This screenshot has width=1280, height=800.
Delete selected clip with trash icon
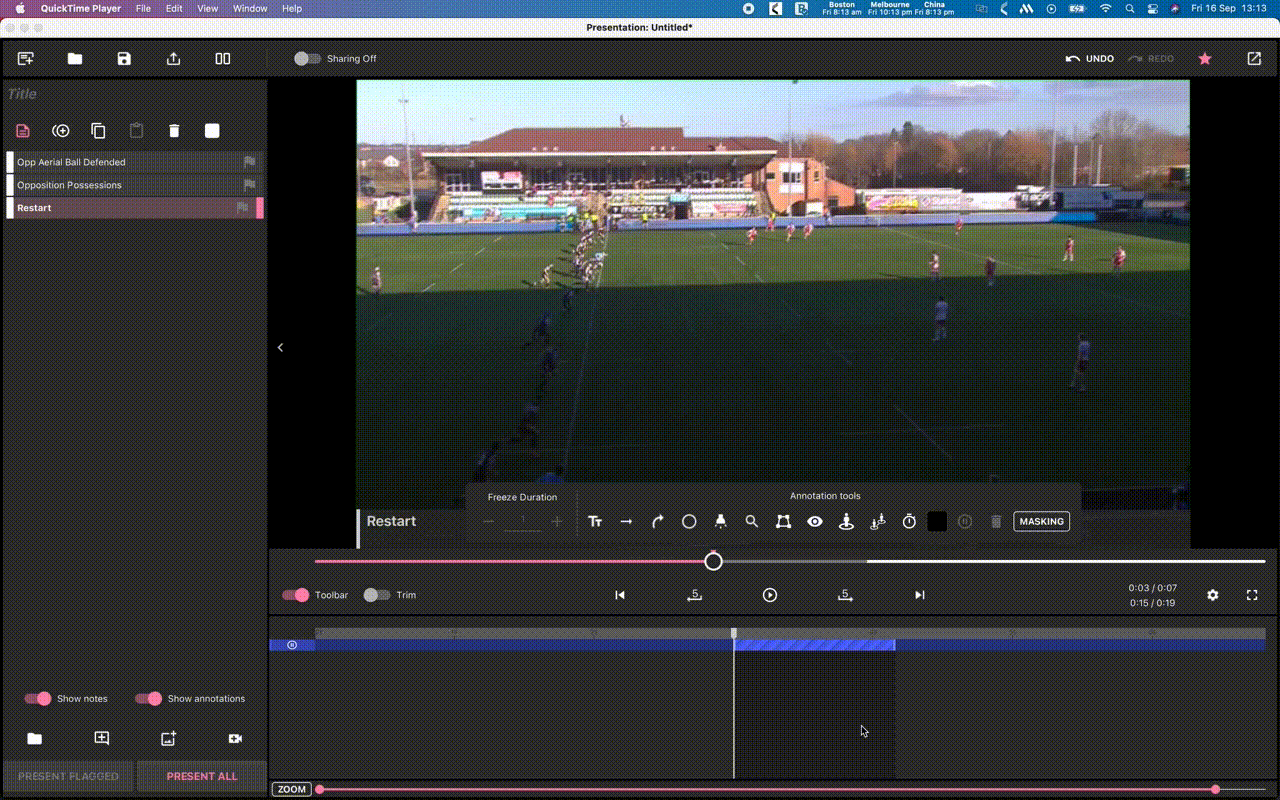coord(174,131)
